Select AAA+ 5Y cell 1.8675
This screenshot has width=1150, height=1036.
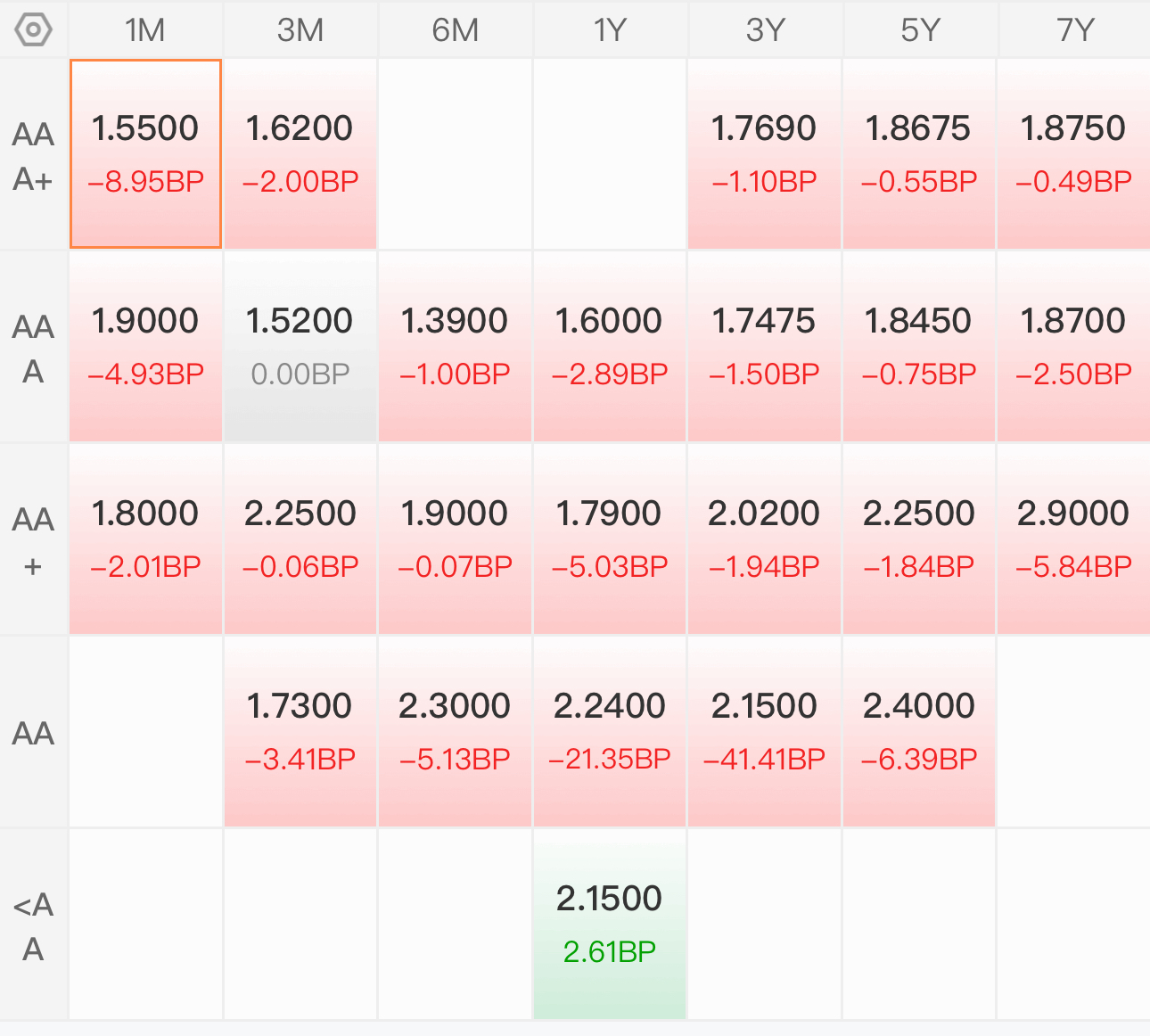pyautogui.click(x=919, y=154)
